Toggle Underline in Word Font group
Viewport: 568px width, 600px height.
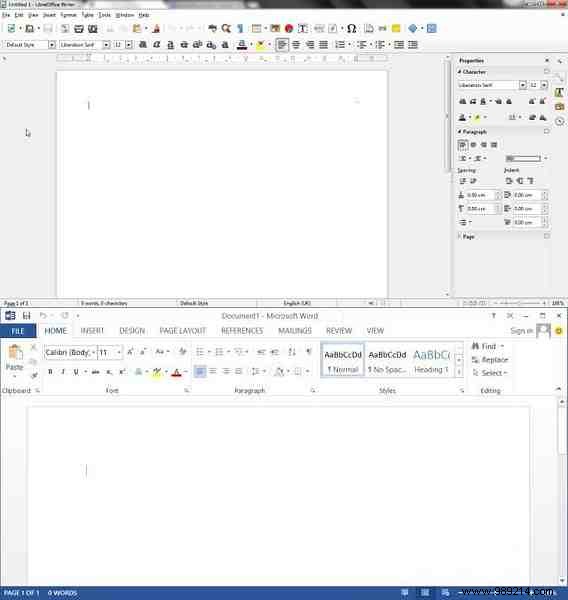tap(76, 372)
